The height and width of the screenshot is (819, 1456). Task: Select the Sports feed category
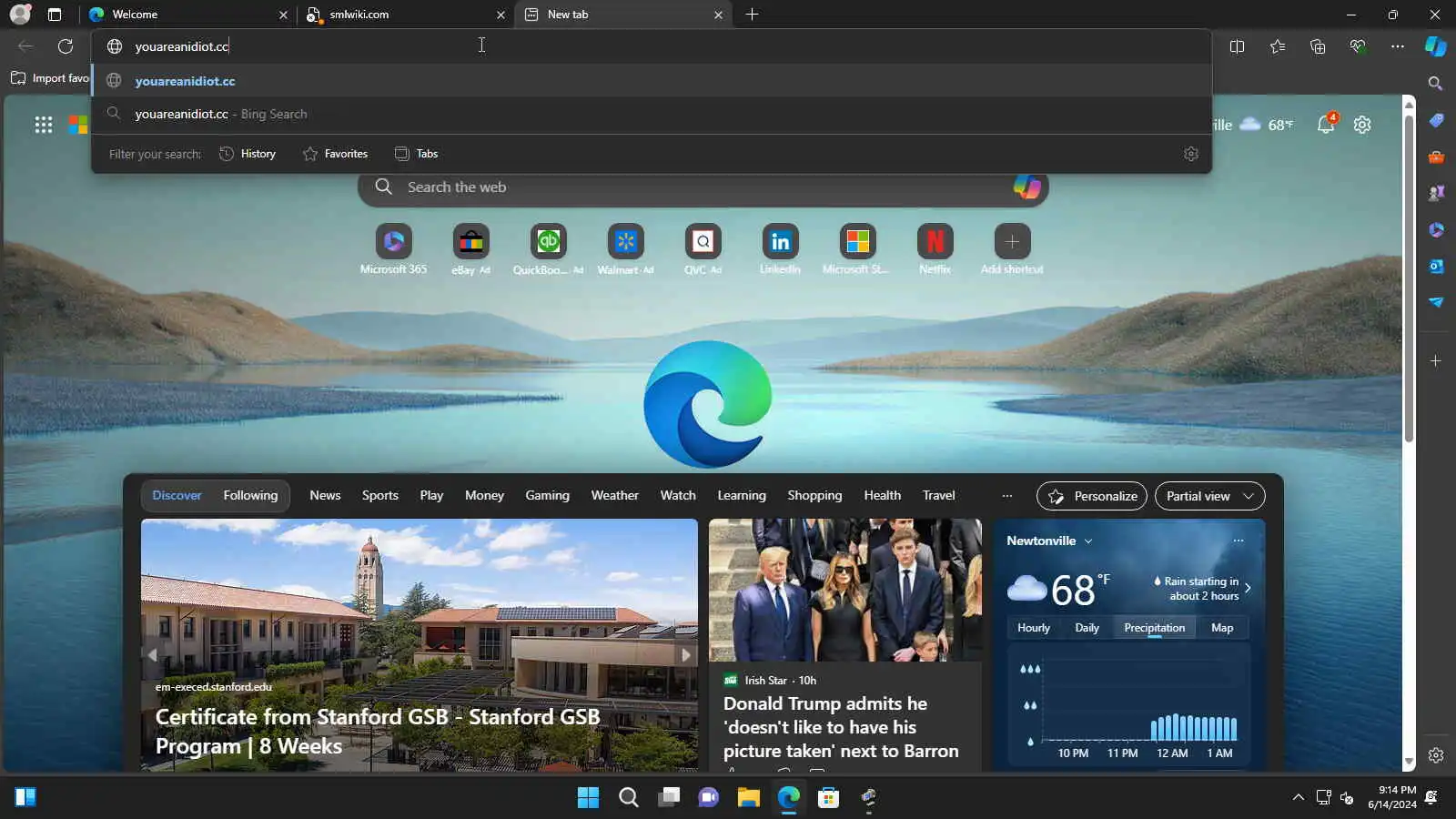380,496
